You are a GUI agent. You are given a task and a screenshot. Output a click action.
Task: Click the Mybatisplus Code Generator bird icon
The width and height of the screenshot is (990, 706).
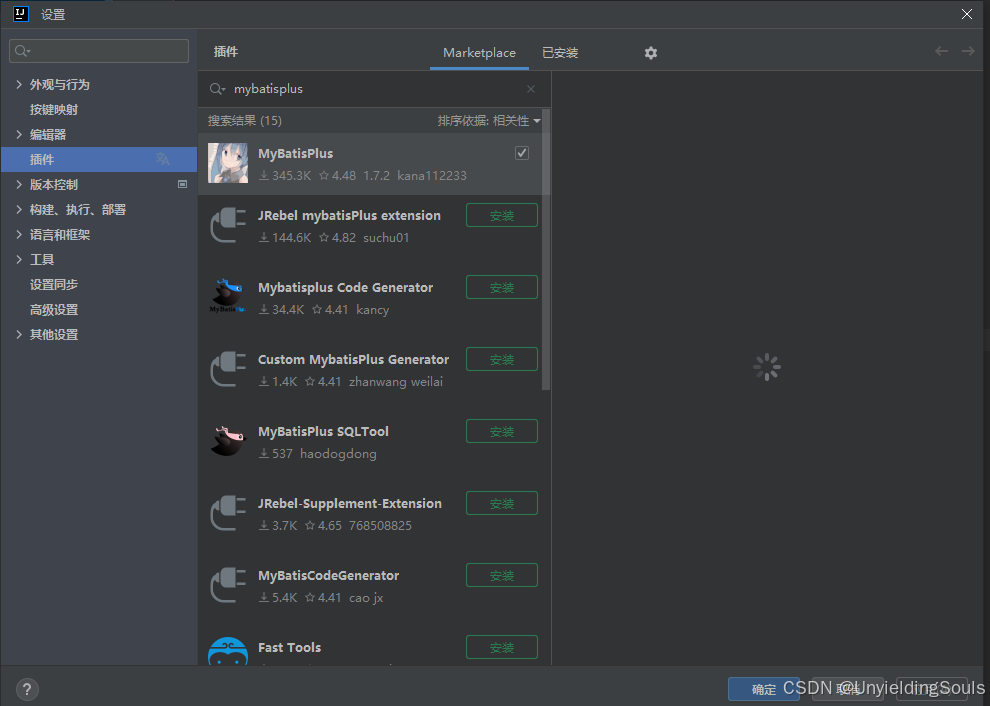pyautogui.click(x=228, y=296)
